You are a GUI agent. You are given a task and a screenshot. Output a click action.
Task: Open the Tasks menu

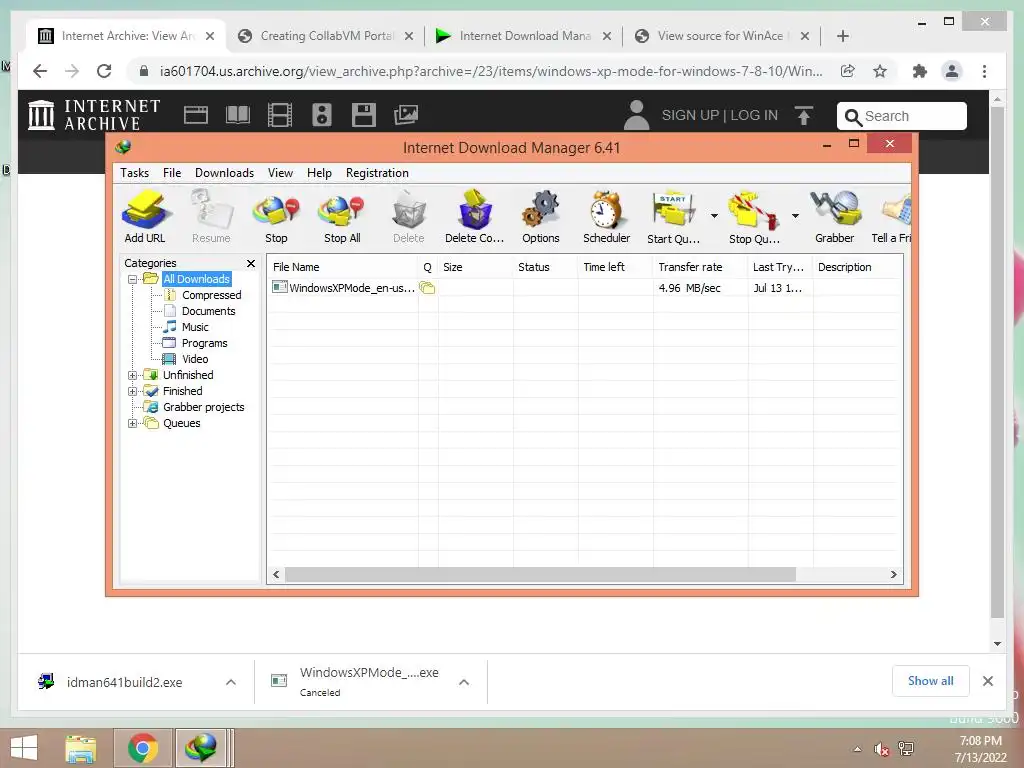pos(135,173)
